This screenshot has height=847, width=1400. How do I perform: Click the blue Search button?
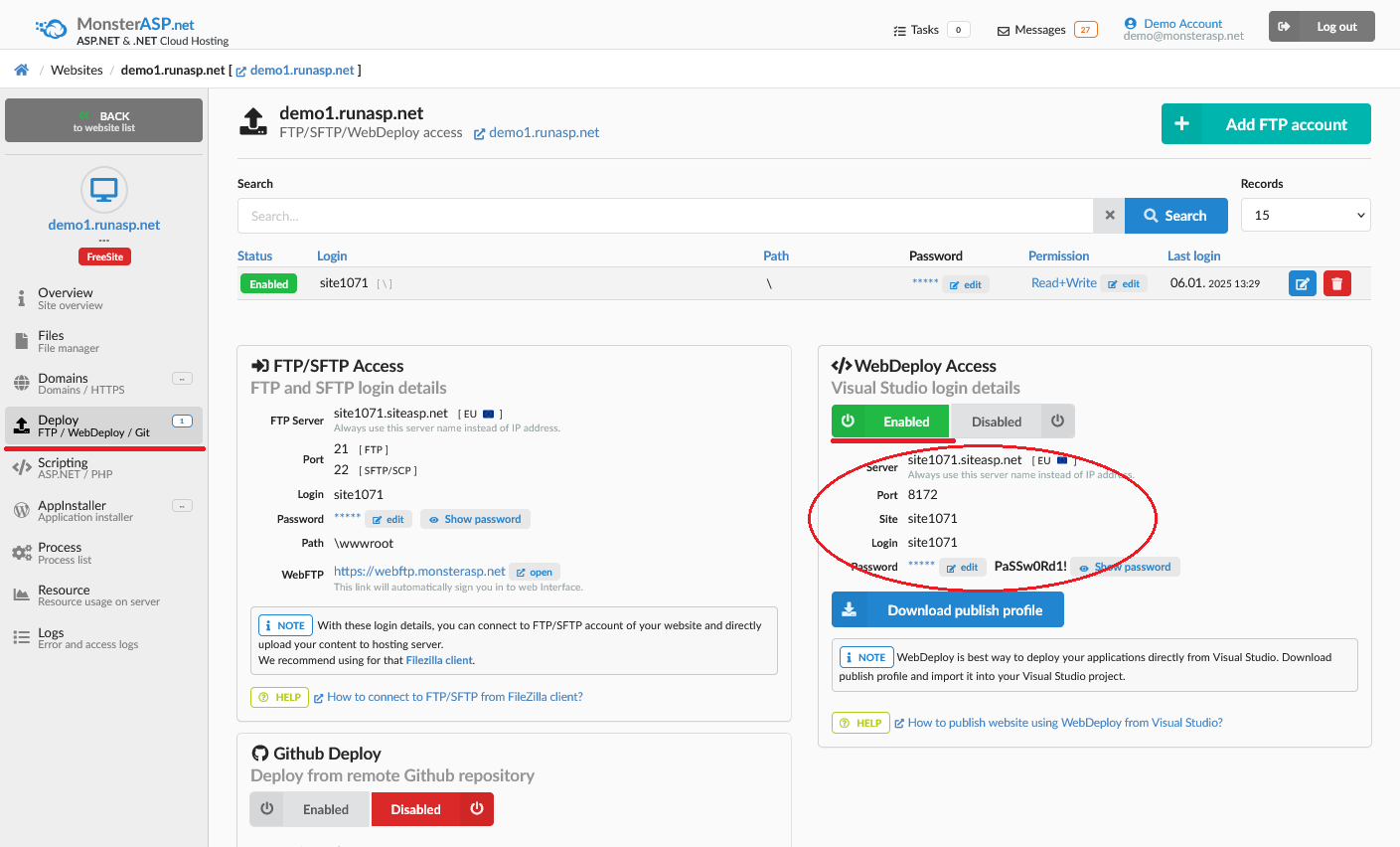click(1175, 216)
